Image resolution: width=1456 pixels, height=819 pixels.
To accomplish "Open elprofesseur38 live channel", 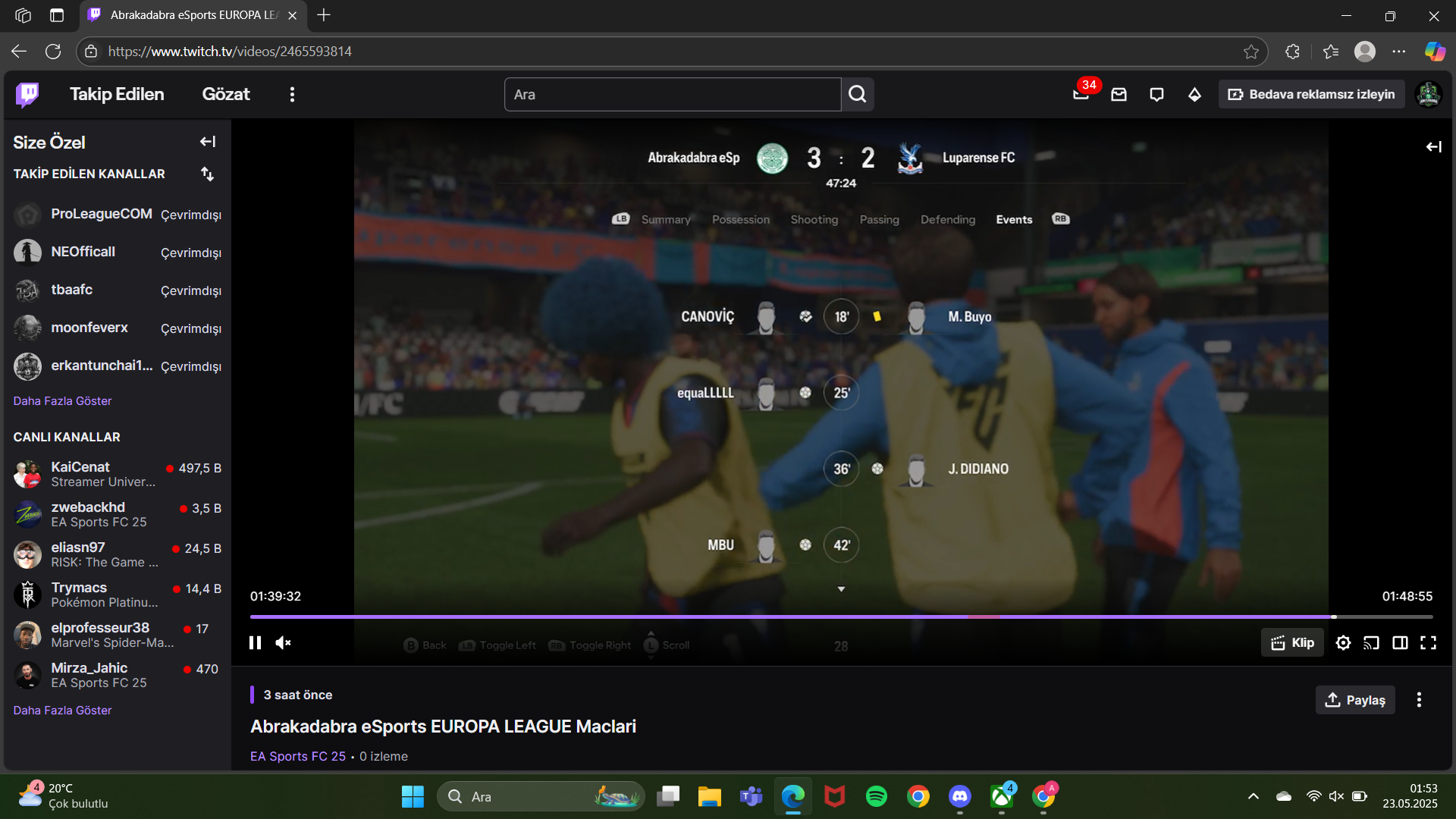I will point(118,635).
